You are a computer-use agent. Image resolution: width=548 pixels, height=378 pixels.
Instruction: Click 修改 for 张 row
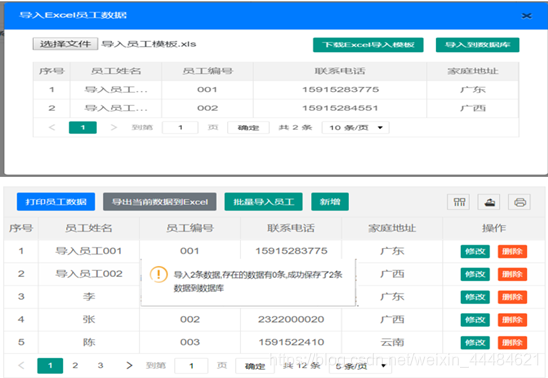tap(475, 320)
